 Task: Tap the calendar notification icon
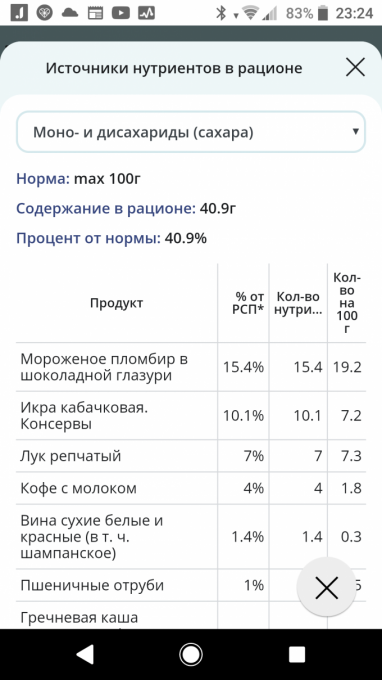(95, 13)
